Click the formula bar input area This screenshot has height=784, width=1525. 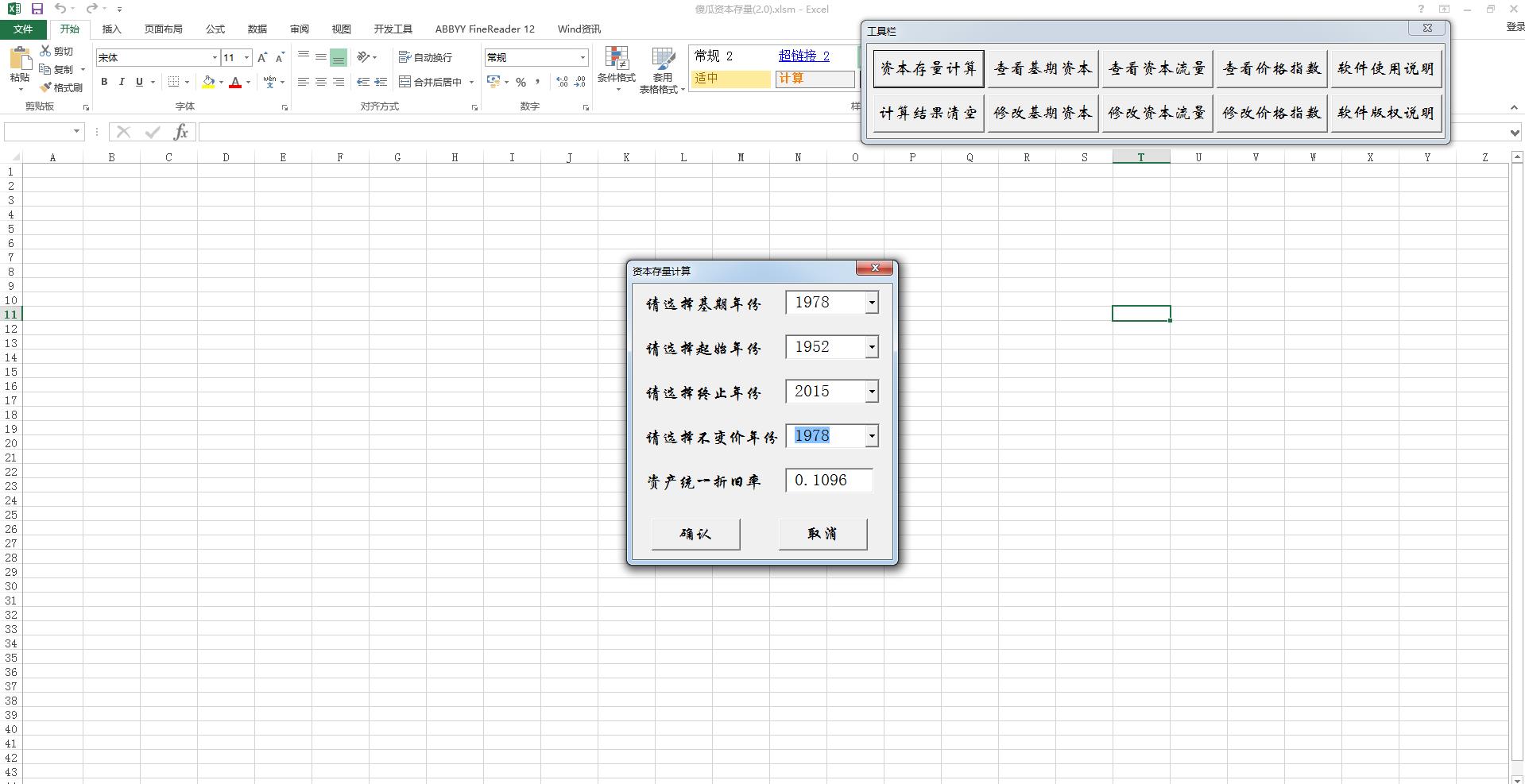coord(853,133)
